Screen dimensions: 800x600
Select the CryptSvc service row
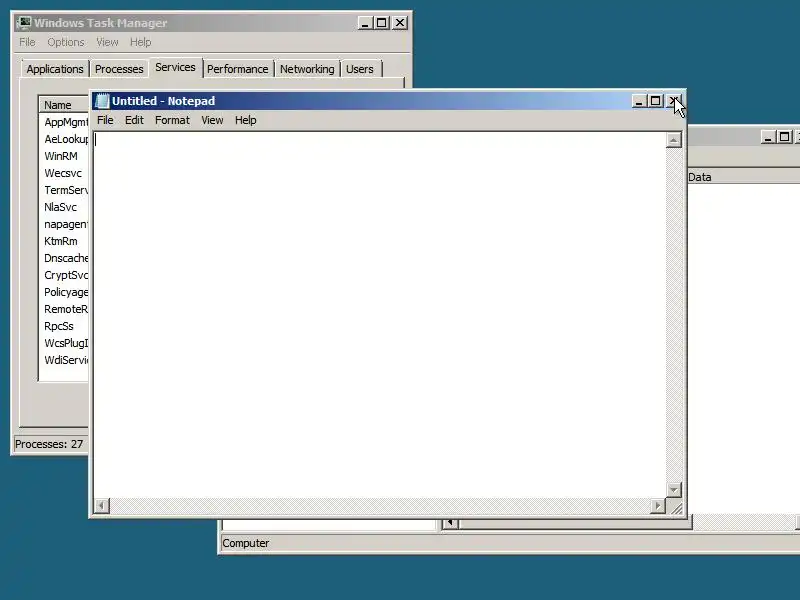click(x=65, y=275)
